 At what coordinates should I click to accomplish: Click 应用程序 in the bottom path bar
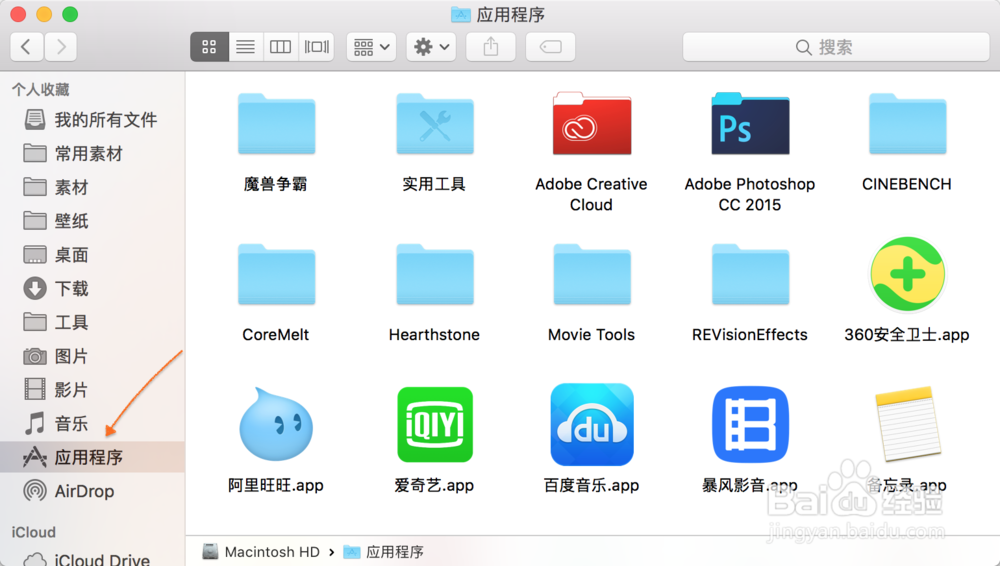pyautogui.click(x=383, y=552)
